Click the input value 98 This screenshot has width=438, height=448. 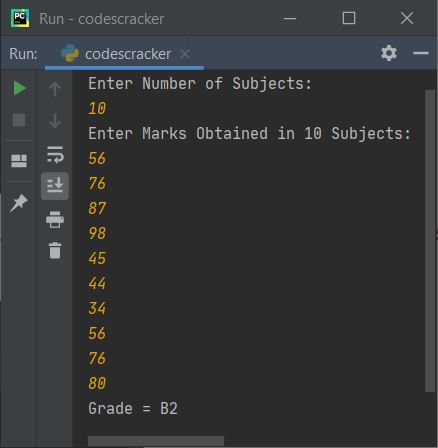97,233
